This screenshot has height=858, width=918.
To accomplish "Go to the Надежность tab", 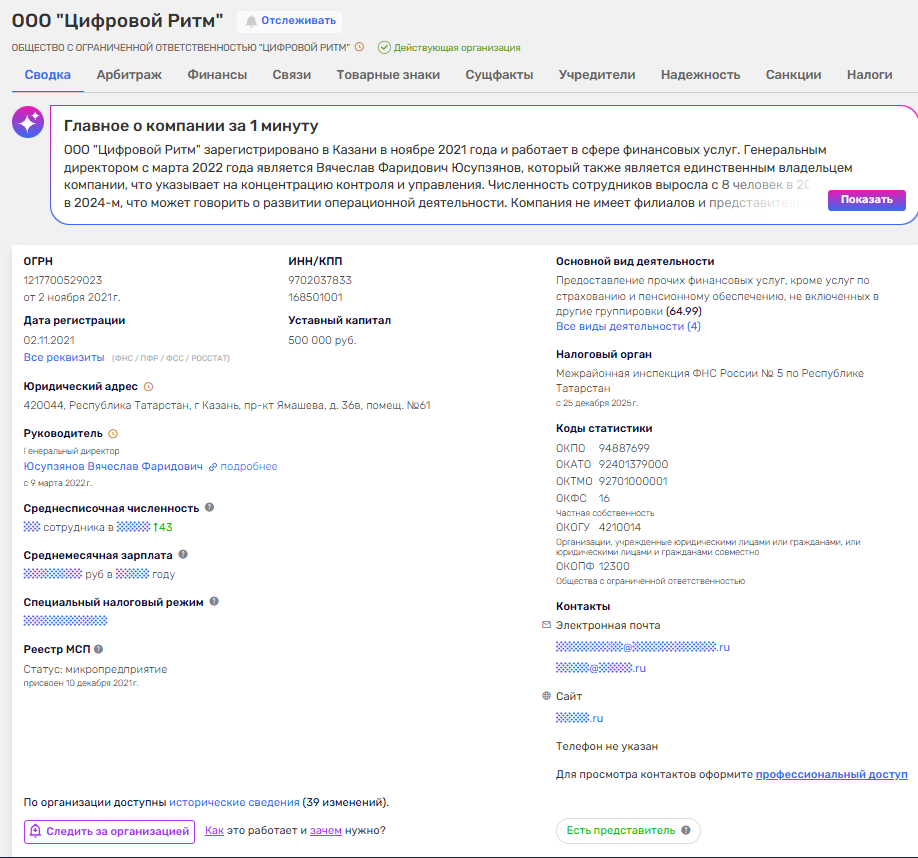I will click(x=700, y=75).
